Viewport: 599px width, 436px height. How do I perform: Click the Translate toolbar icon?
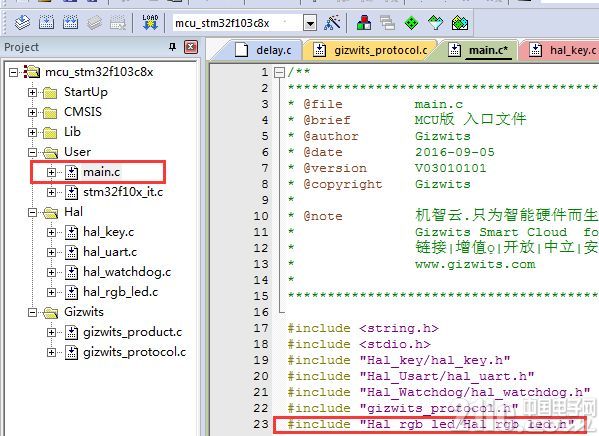[23, 23]
